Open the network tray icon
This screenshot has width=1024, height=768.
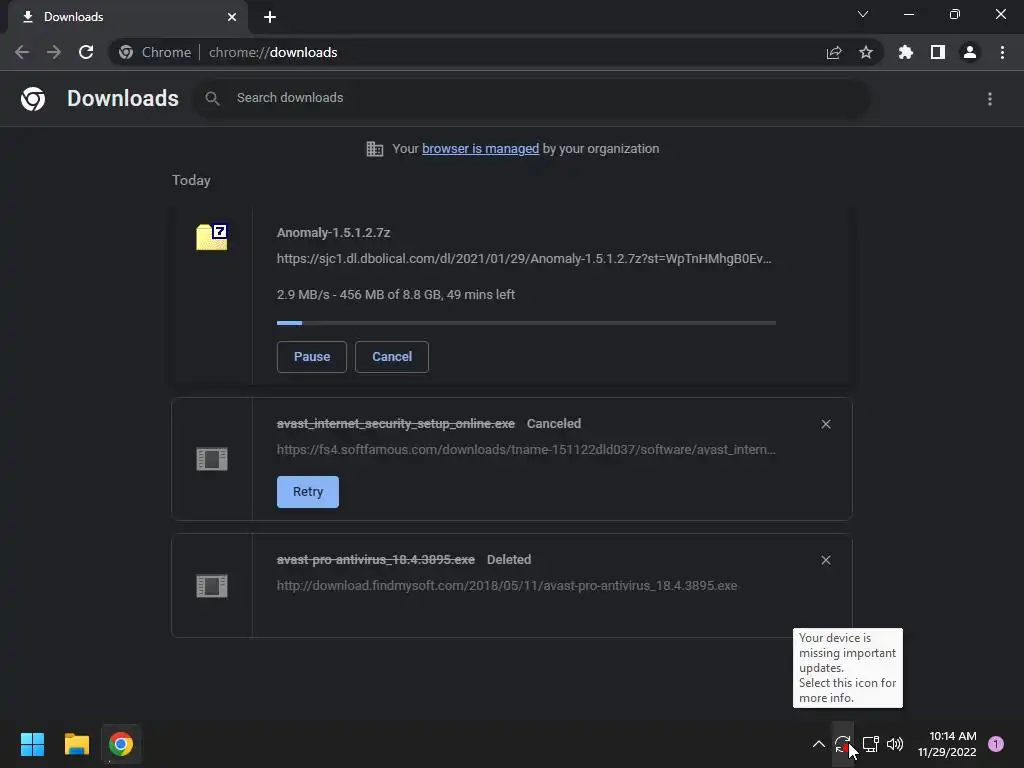click(871, 744)
